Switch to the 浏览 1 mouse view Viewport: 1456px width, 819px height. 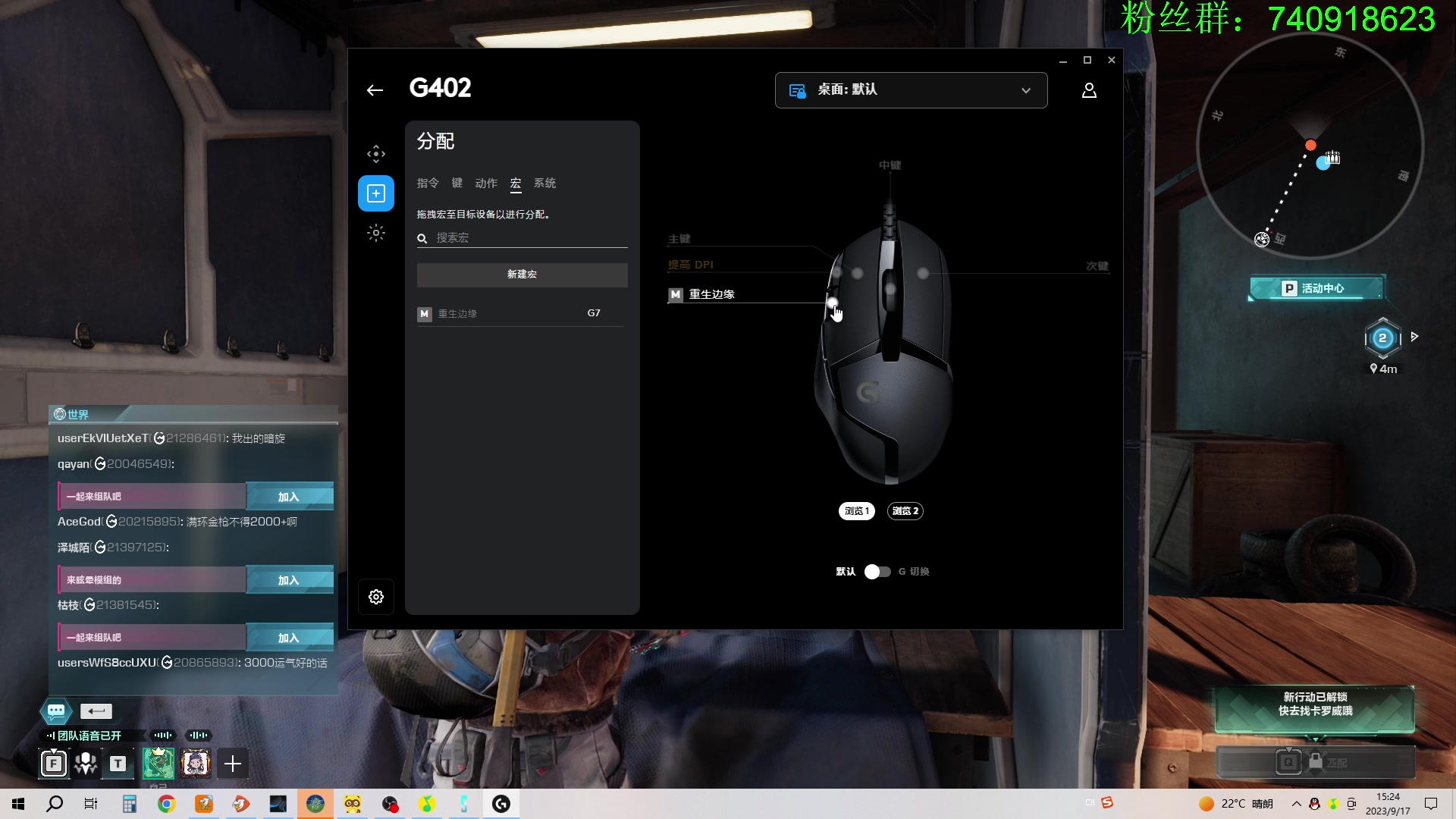[x=857, y=511]
